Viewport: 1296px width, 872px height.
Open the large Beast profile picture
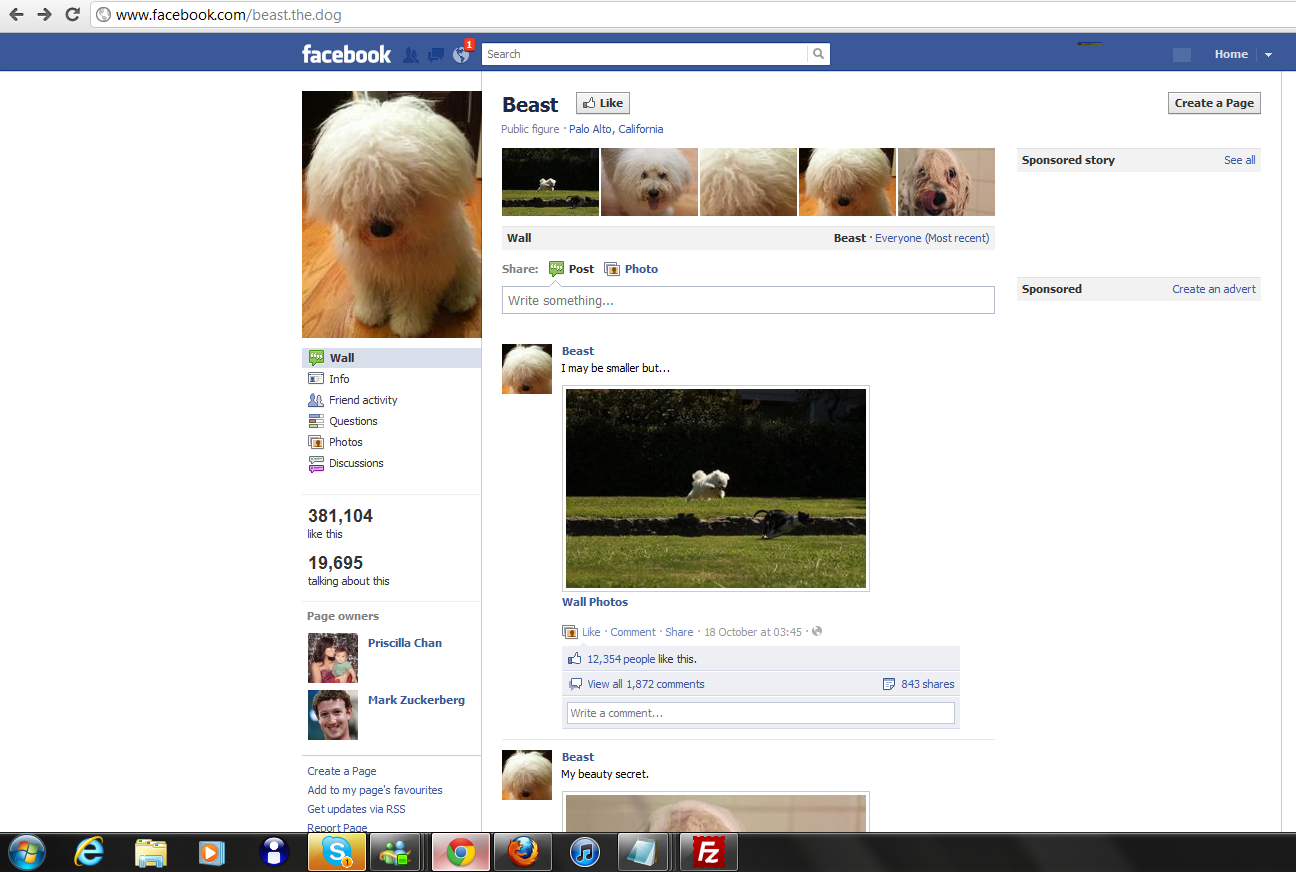coord(392,215)
